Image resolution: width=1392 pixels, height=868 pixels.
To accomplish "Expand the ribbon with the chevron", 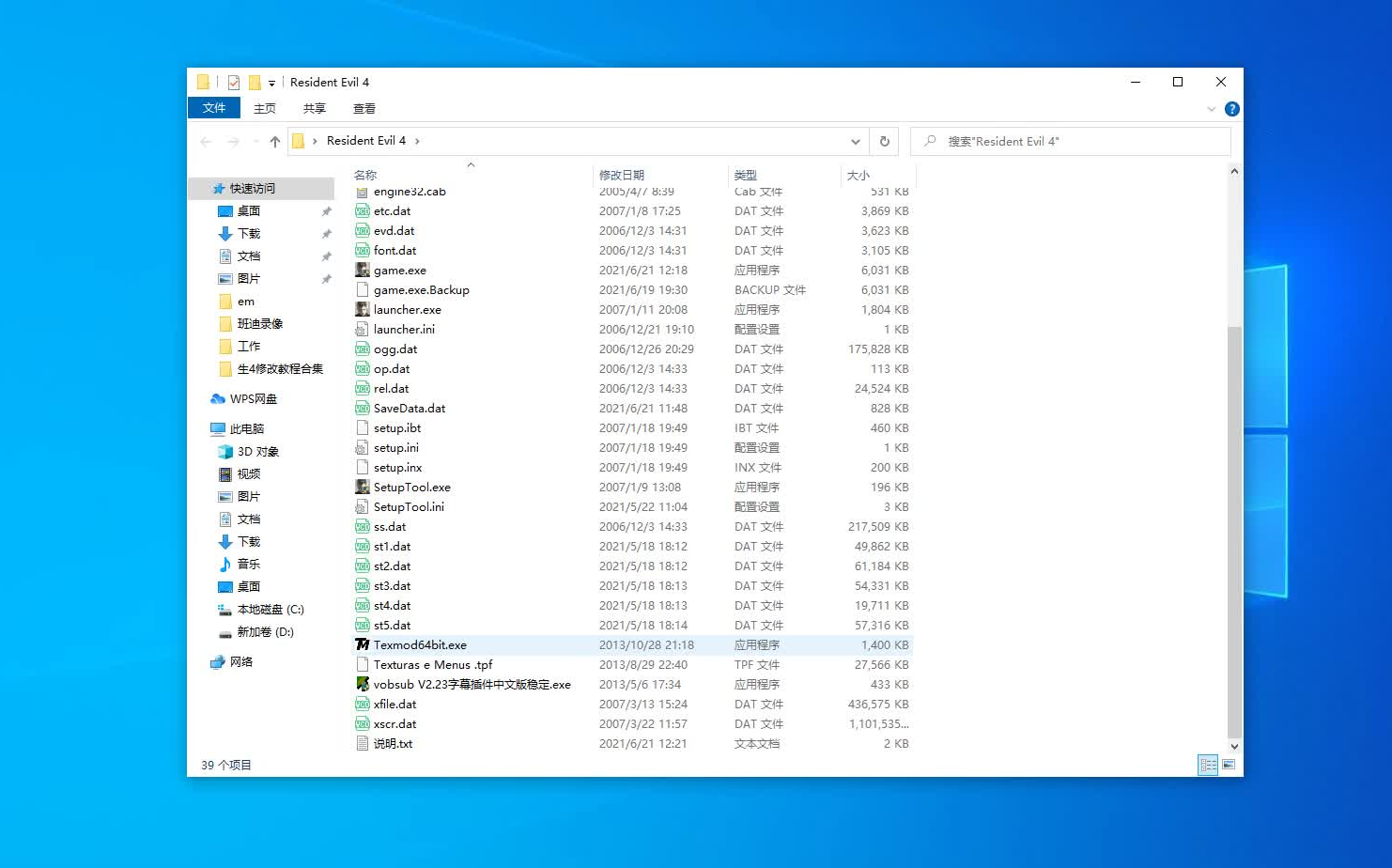I will point(1211,109).
